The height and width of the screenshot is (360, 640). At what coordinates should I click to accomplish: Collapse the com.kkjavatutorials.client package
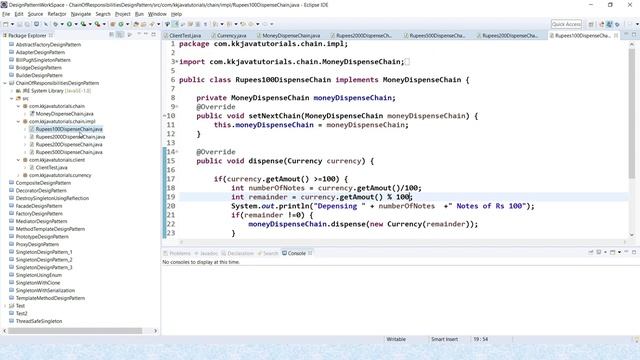point(18,160)
